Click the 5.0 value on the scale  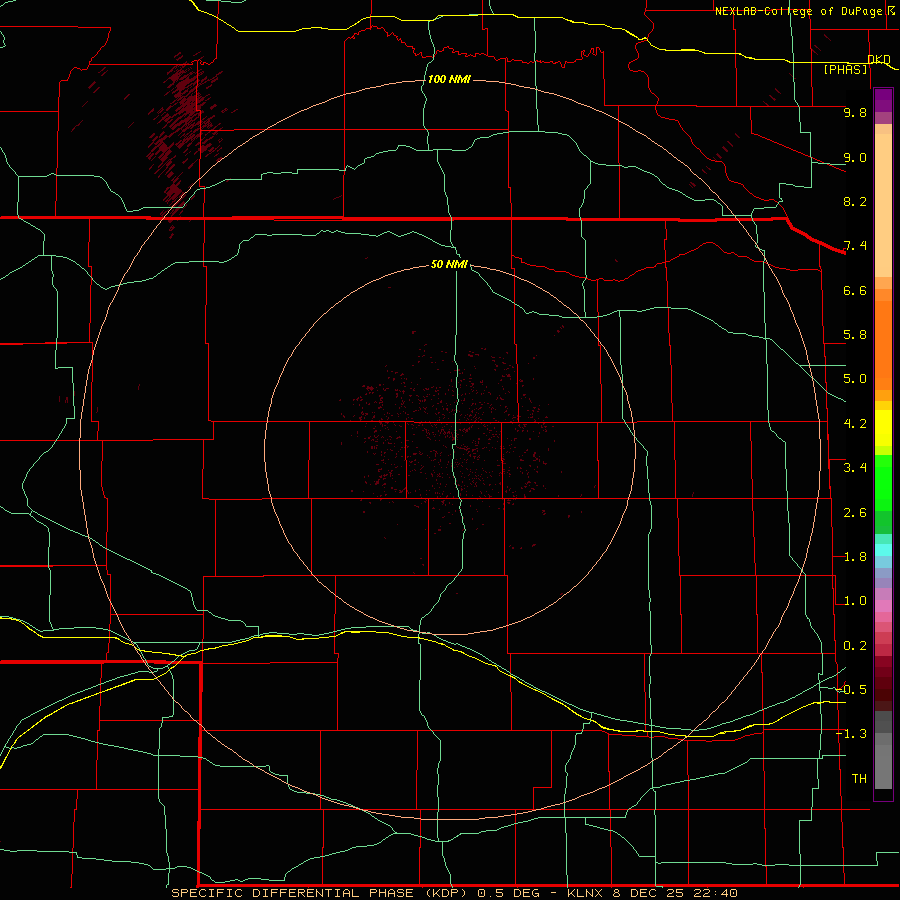click(x=855, y=379)
